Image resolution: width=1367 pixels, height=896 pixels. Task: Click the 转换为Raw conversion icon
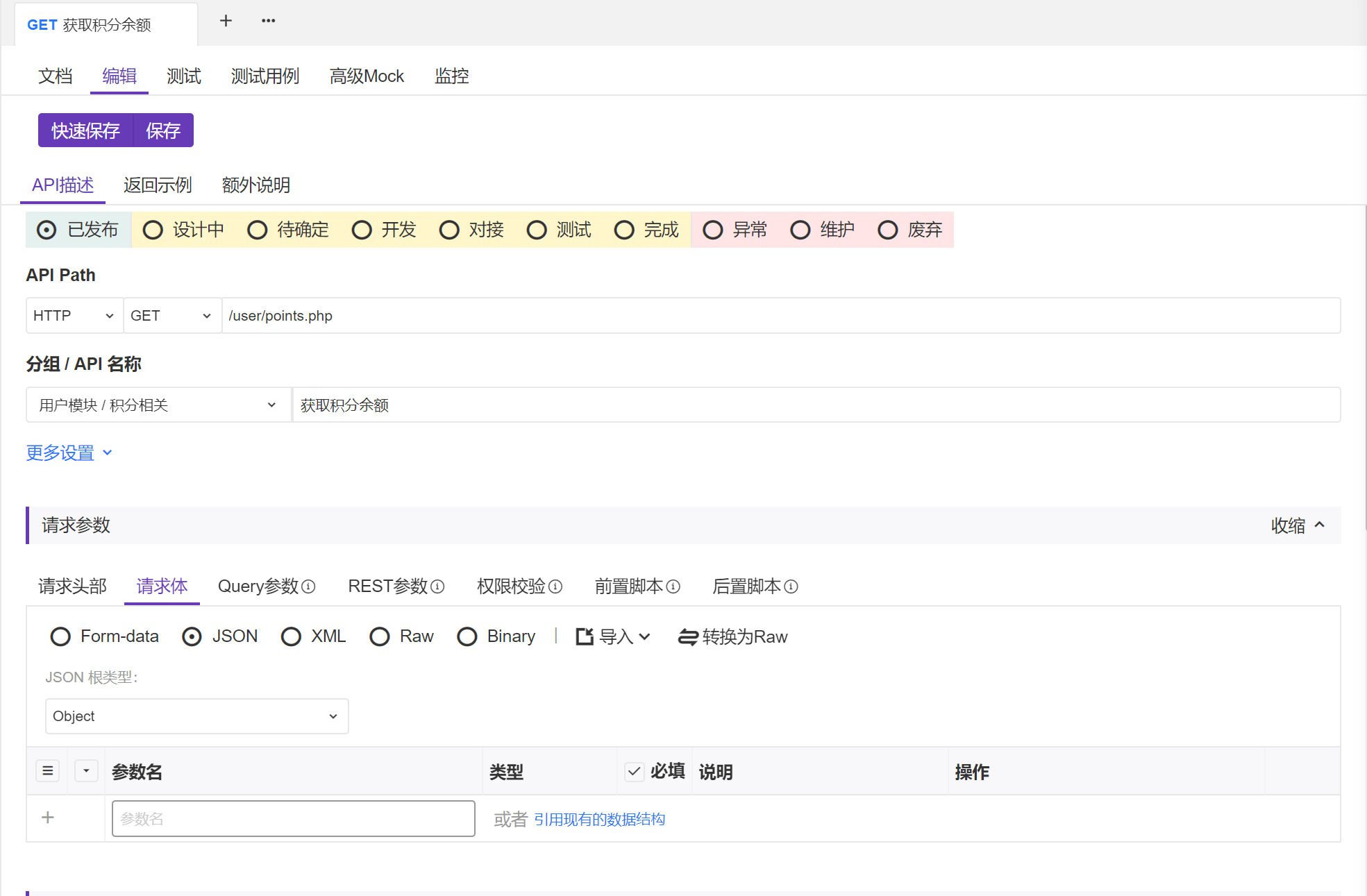(x=687, y=636)
